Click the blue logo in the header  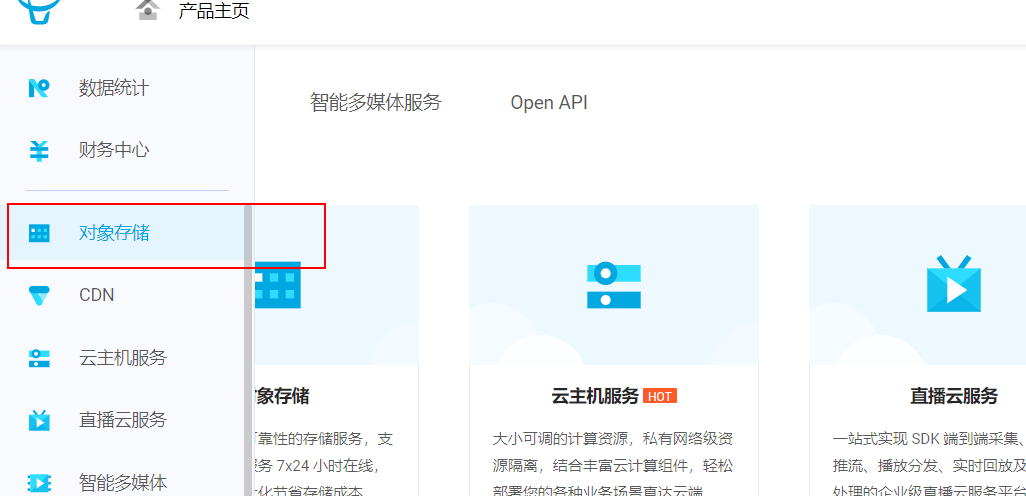(x=39, y=10)
